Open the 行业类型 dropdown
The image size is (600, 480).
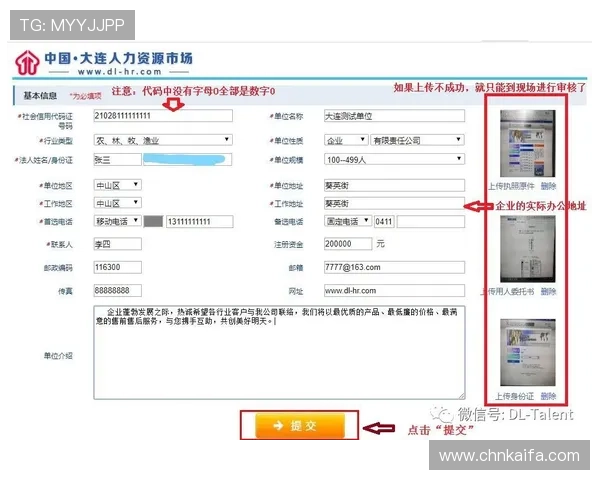click(163, 140)
